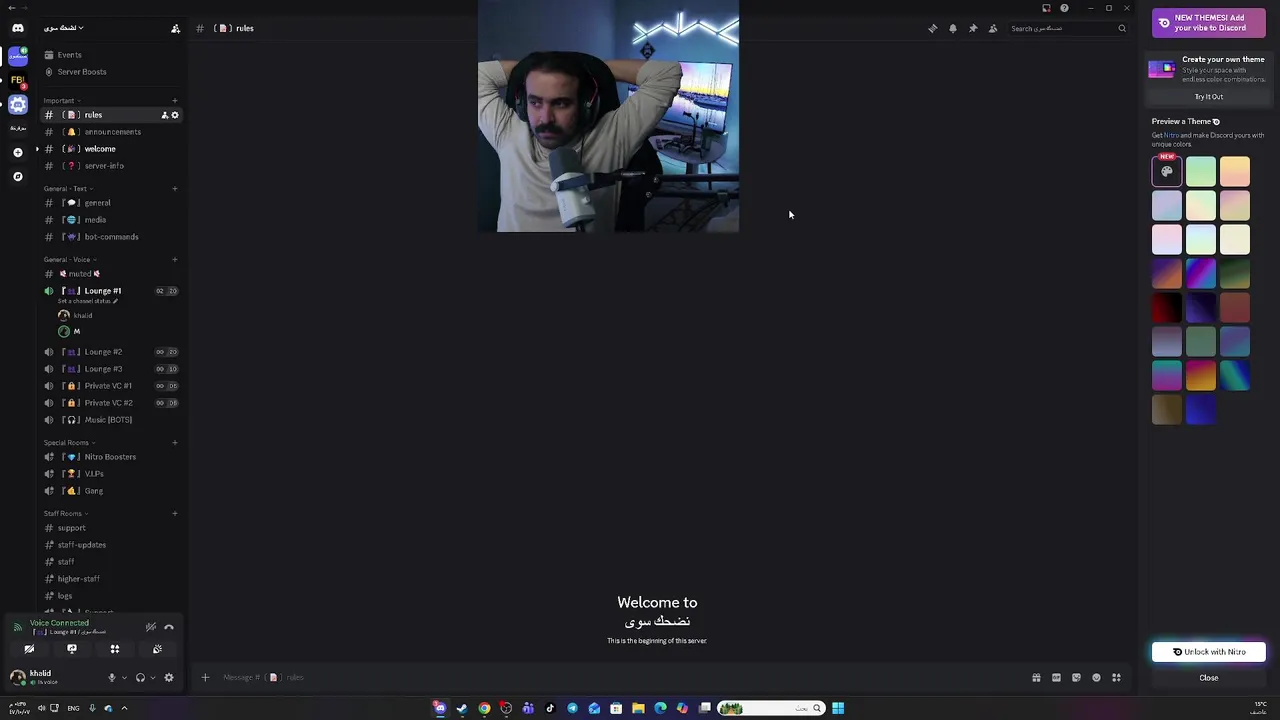Image resolution: width=1280 pixels, height=720 pixels.
Task: Open the Nitro Boosters room
Action: (x=110, y=457)
